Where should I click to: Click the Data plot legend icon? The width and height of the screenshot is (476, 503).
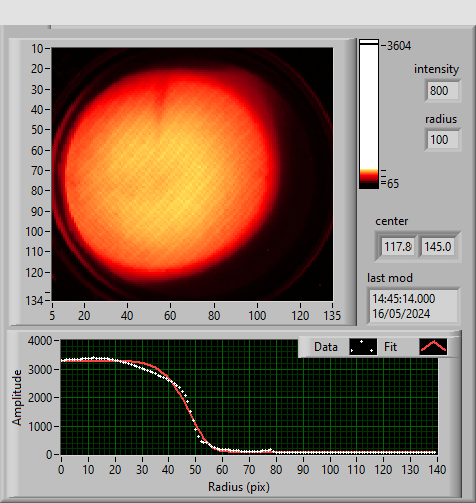pos(363,347)
